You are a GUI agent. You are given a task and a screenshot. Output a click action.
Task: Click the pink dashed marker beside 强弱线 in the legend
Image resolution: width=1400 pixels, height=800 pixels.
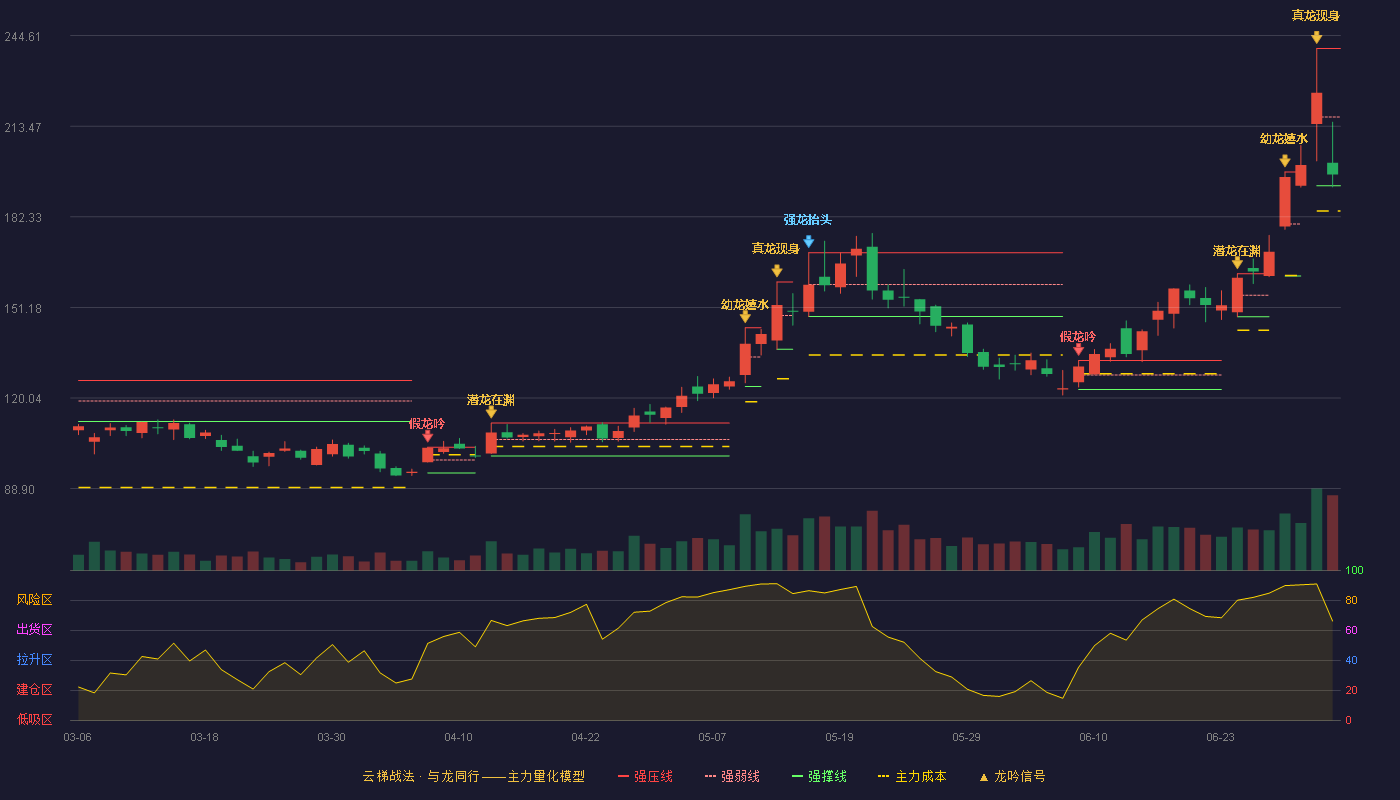pyautogui.click(x=711, y=776)
